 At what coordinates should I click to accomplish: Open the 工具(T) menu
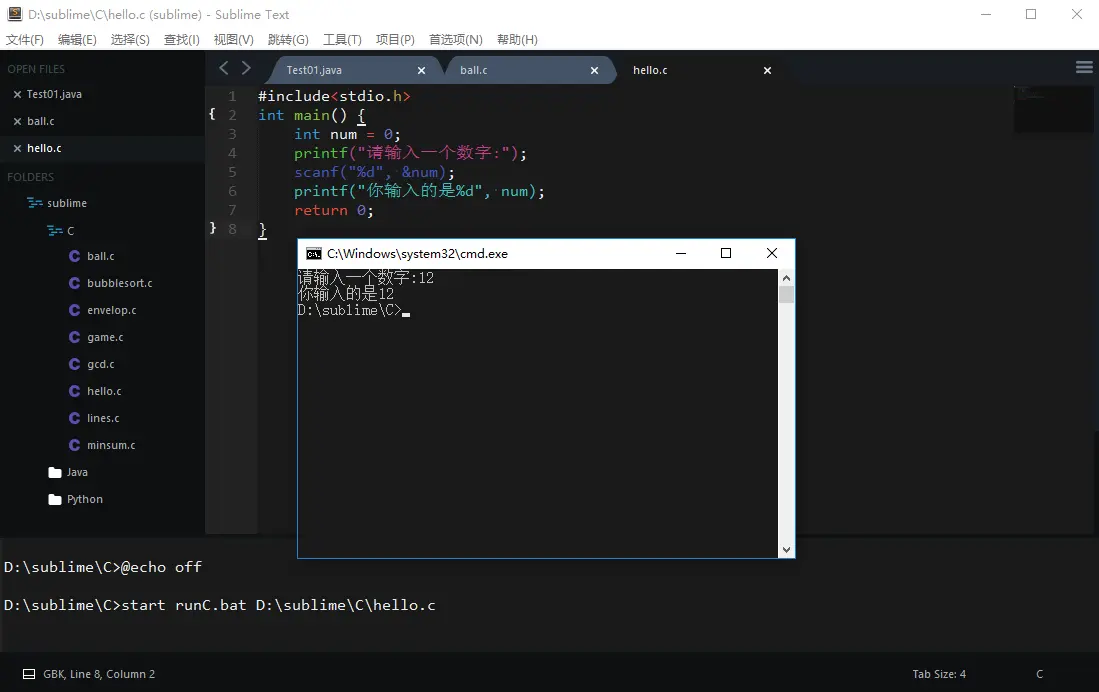click(x=342, y=40)
